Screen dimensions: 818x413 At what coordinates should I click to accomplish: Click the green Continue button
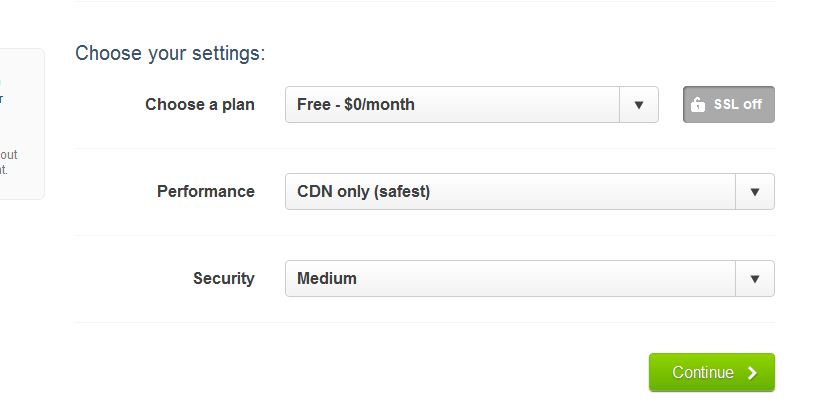712,372
